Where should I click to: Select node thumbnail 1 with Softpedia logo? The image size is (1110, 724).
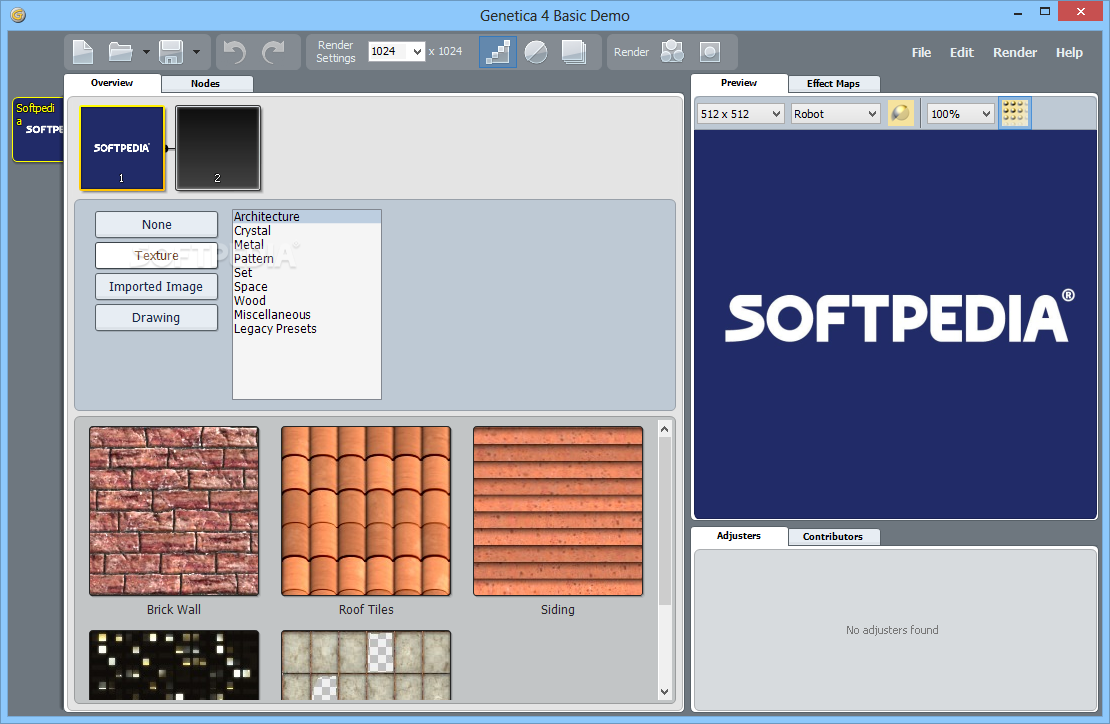point(122,148)
